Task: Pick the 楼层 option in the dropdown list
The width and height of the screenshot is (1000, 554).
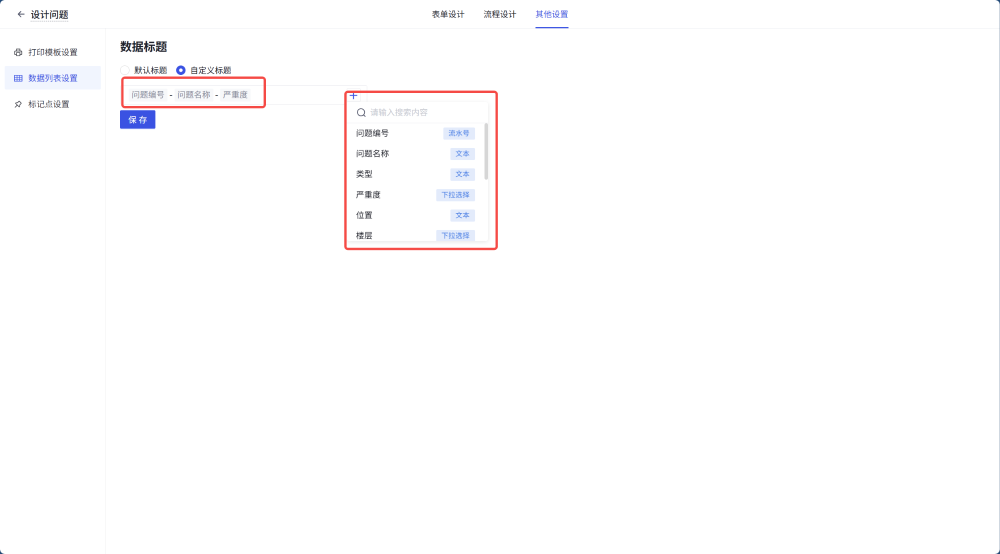Action: 365,236
